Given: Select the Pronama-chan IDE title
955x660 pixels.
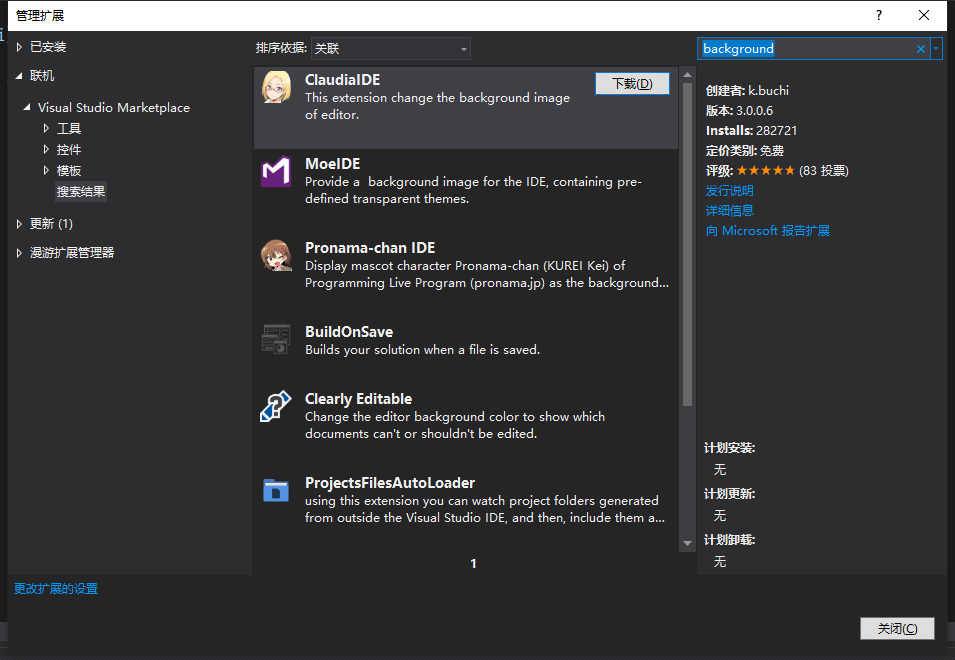Looking at the screenshot, I should [x=370, y=248].
